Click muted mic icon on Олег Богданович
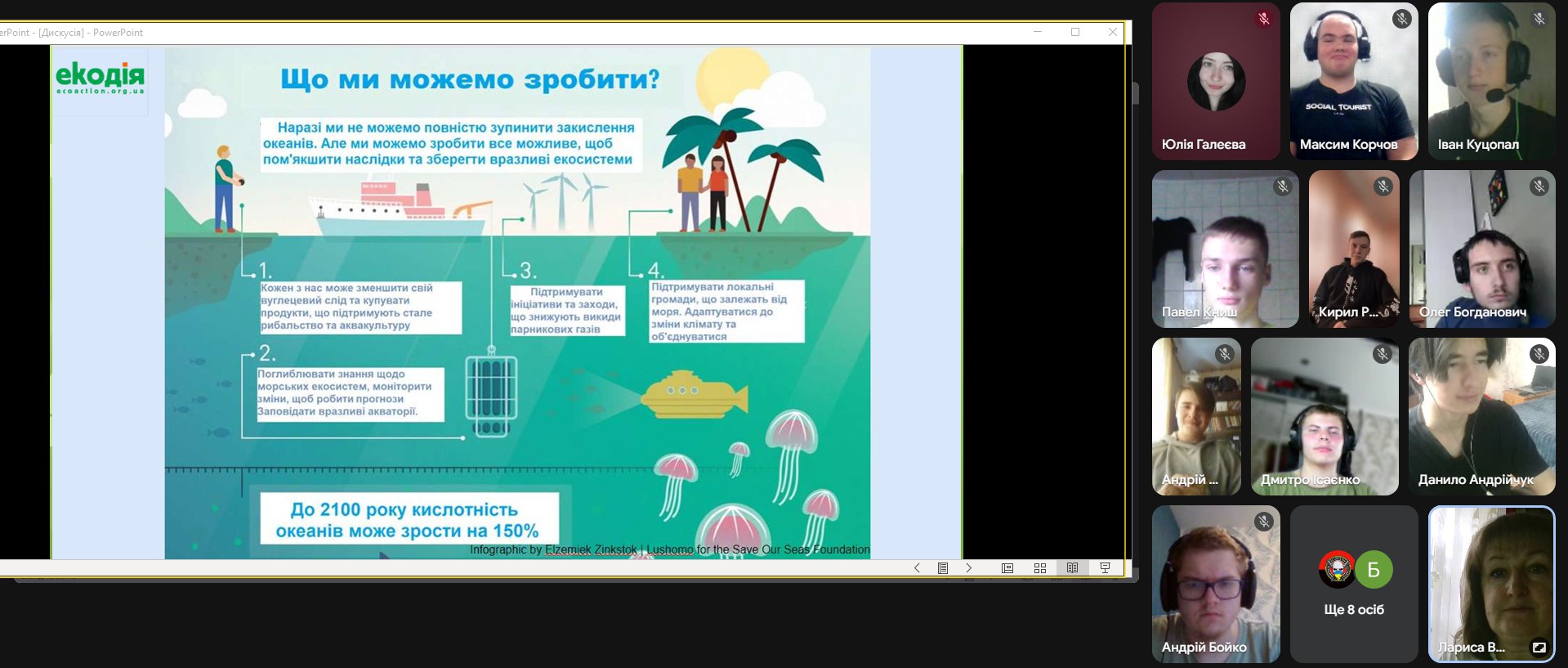This screenshot has height=668, width=1568. click(1539, 186)
